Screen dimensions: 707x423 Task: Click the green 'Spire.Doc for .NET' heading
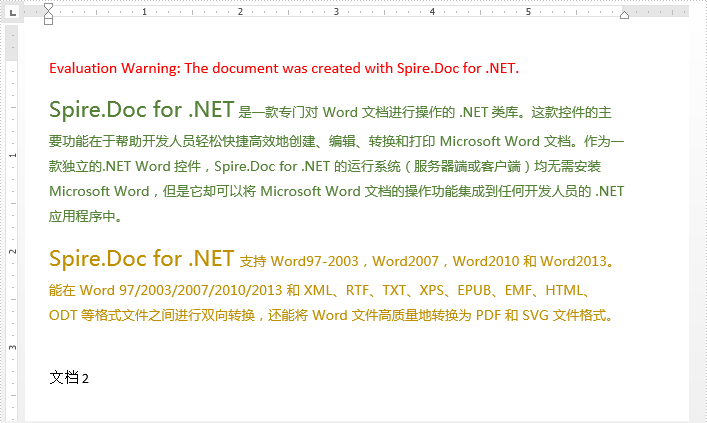pyautogui.click(x=141, y=110)
